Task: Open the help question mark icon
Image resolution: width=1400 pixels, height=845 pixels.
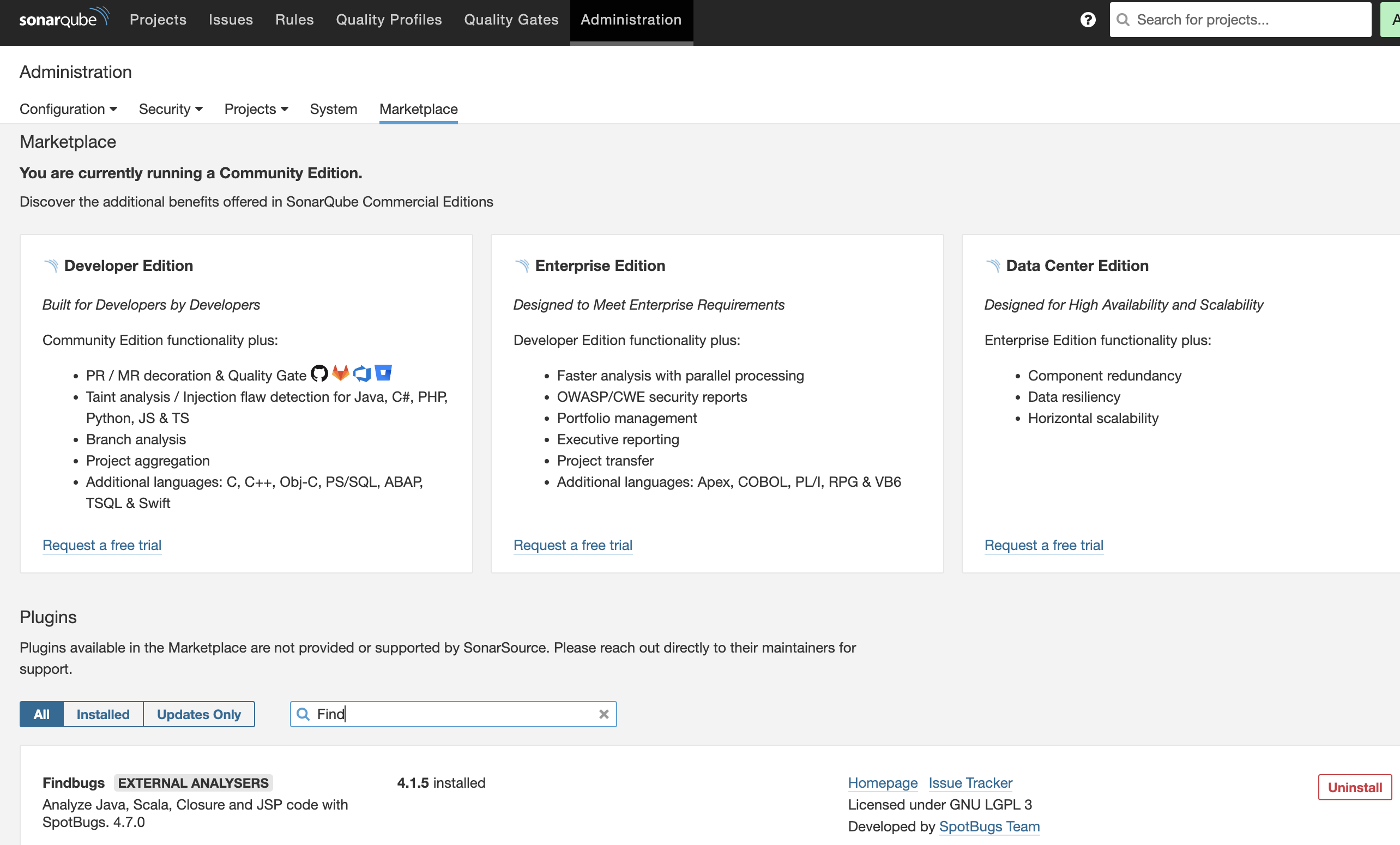Action: [1088, 20]
